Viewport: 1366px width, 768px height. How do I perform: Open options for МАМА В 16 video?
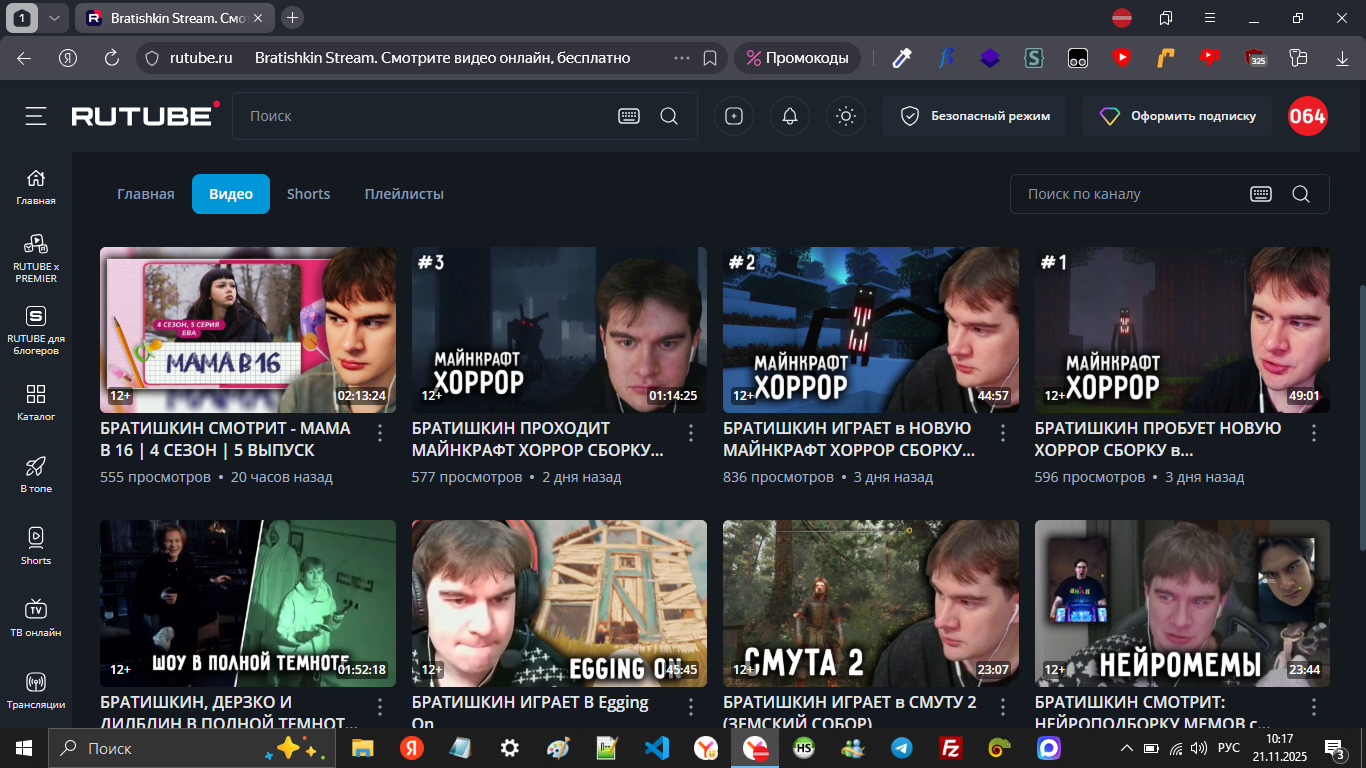(x=380, y=433)
